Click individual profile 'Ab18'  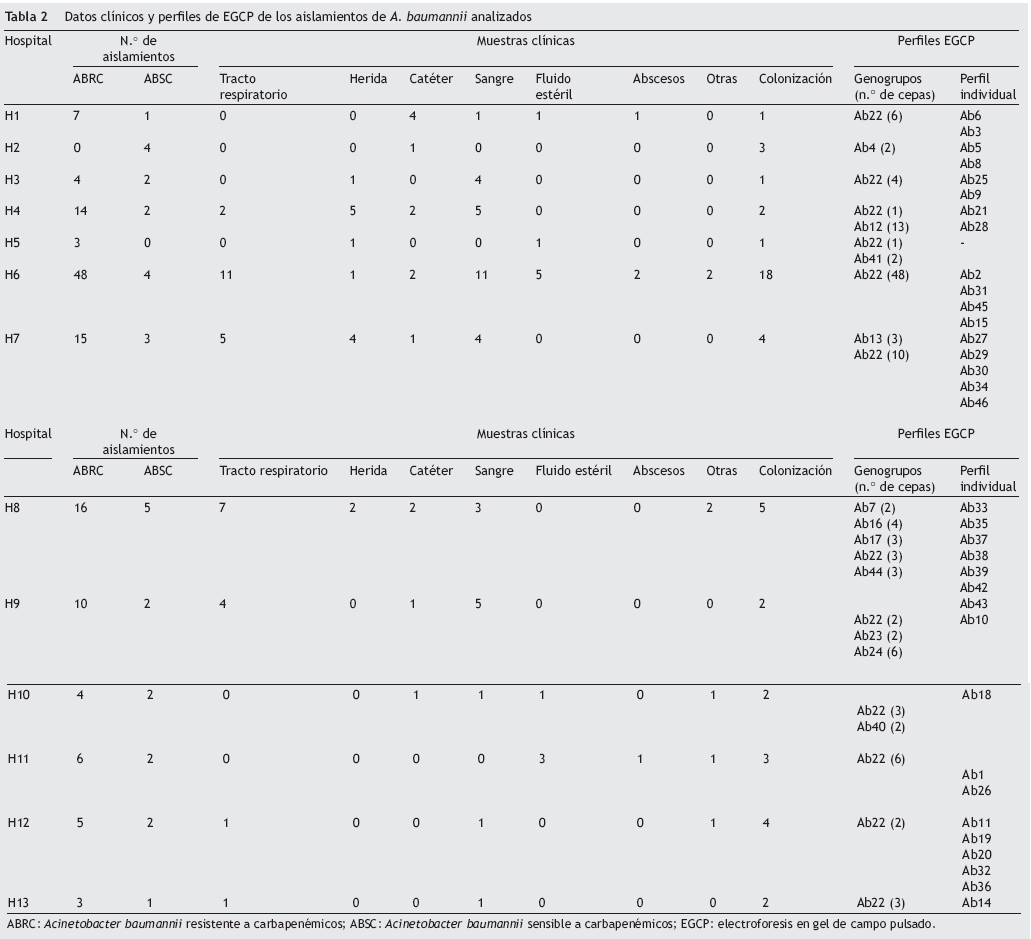pyautogui.click(x=976, y=695)
